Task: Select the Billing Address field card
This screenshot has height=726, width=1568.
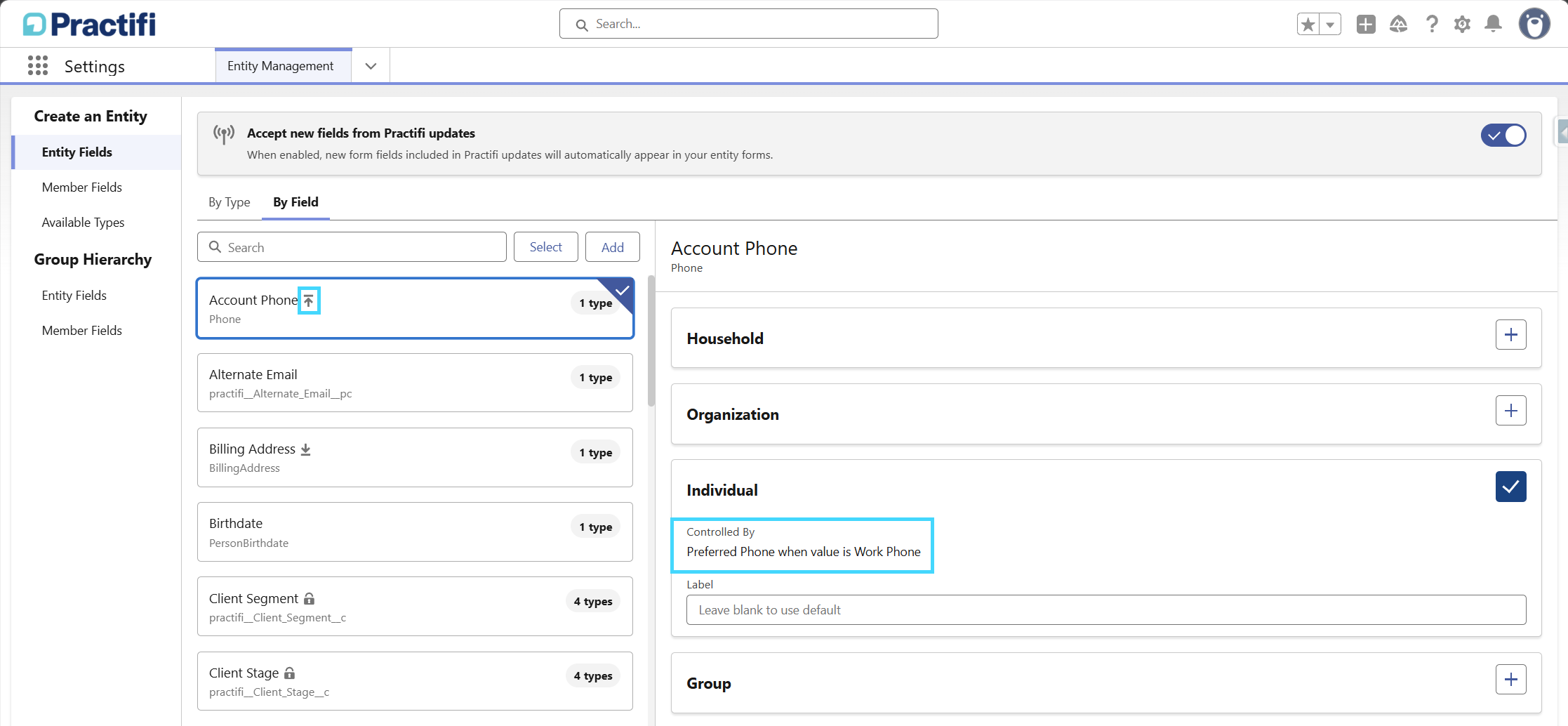Action: [x=416, y=457]
